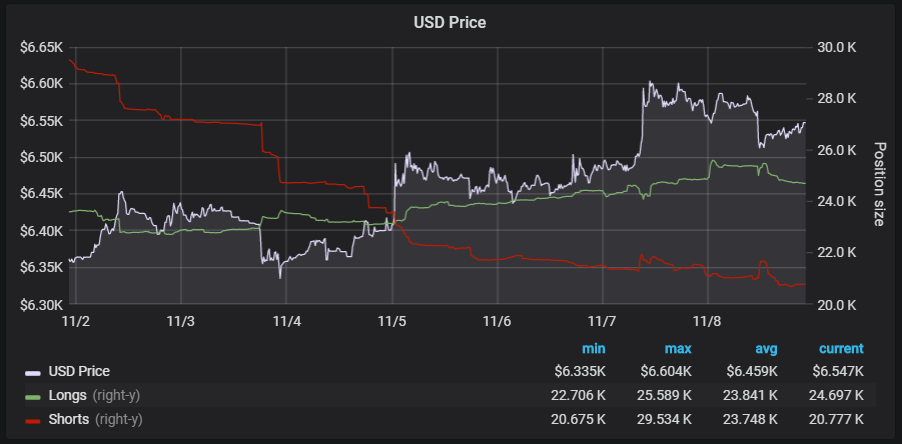
Task: Open the green Longs legend color swatch
Action: tap(34, 396)
